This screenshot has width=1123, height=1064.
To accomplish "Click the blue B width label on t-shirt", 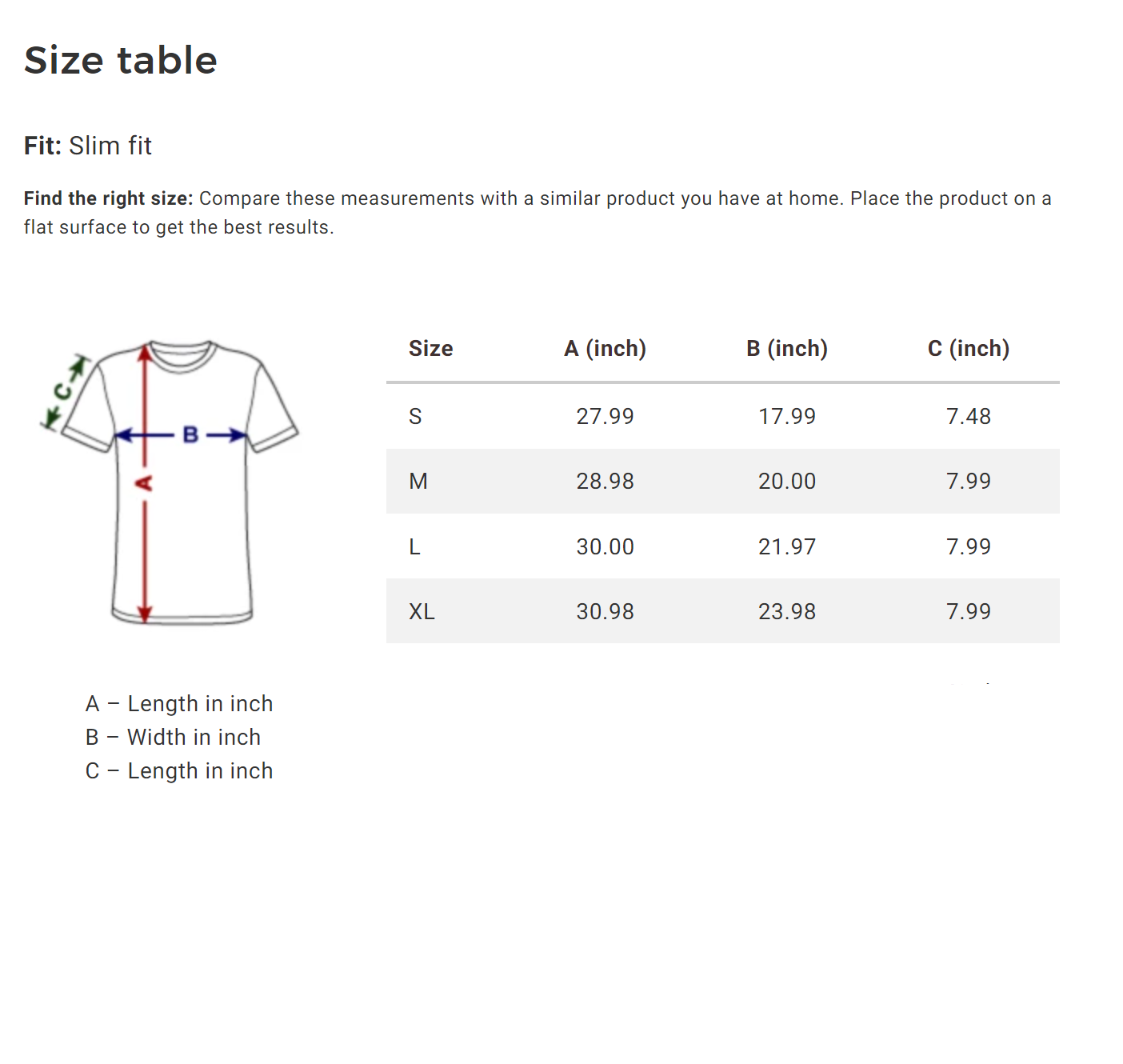I will (x=190, y=435).
